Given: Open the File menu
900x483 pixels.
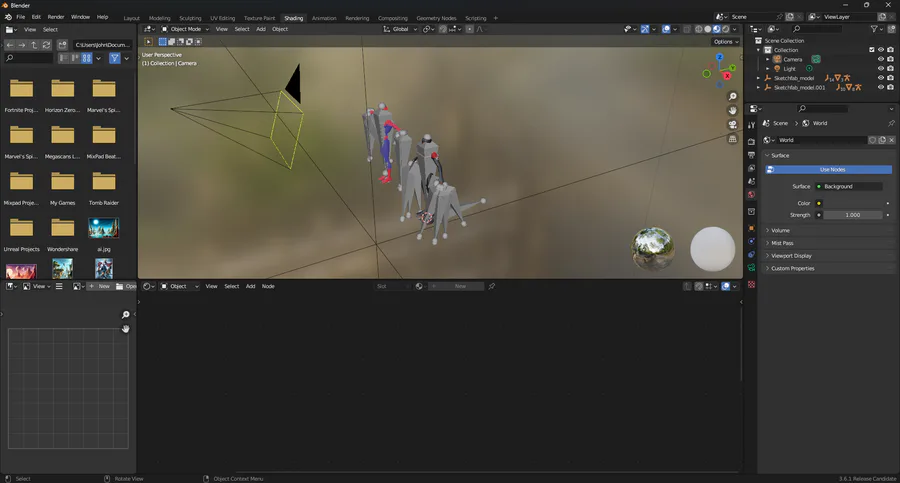Looking at the screenshot, I should (x=21, y=17).
